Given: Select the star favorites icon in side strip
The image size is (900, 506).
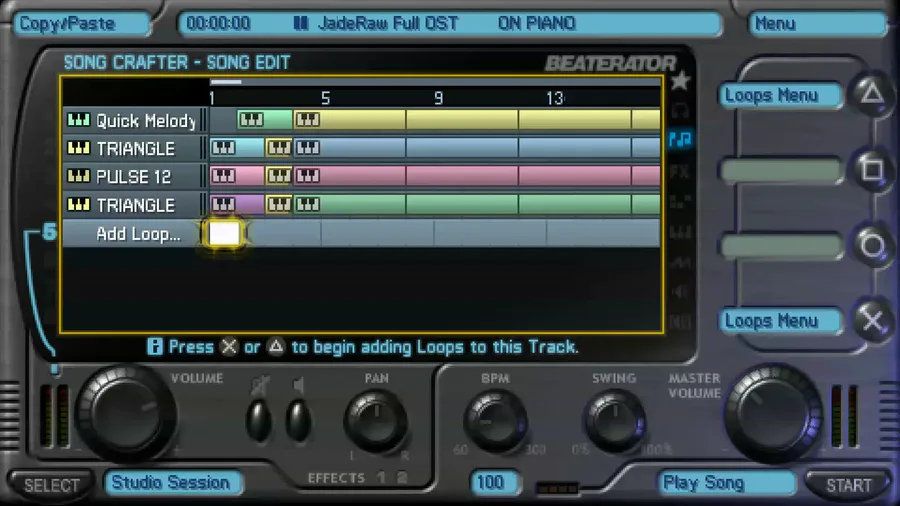Looking at the screenshot, I should 680,81.
